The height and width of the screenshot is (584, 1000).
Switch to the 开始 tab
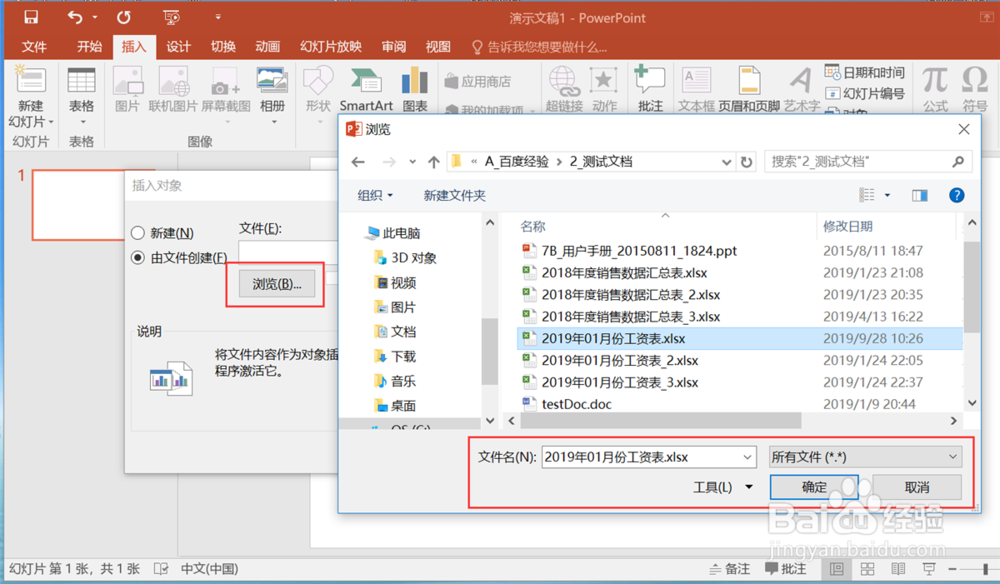pyautogui.click(x=89, y=47)
